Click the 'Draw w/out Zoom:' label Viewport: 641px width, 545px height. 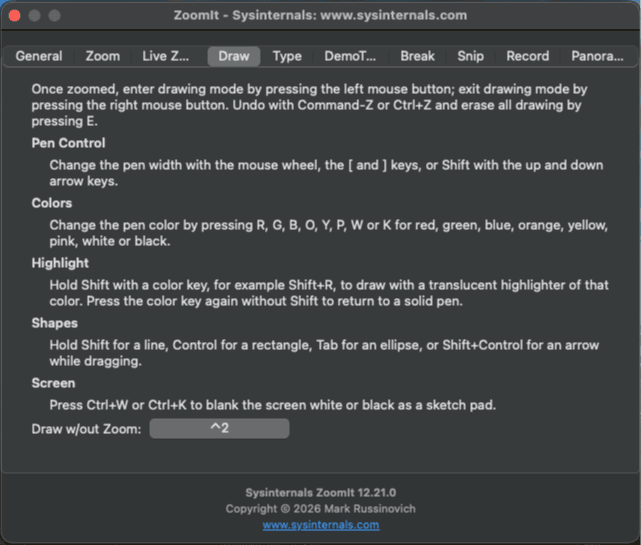(x=86, y=429)
